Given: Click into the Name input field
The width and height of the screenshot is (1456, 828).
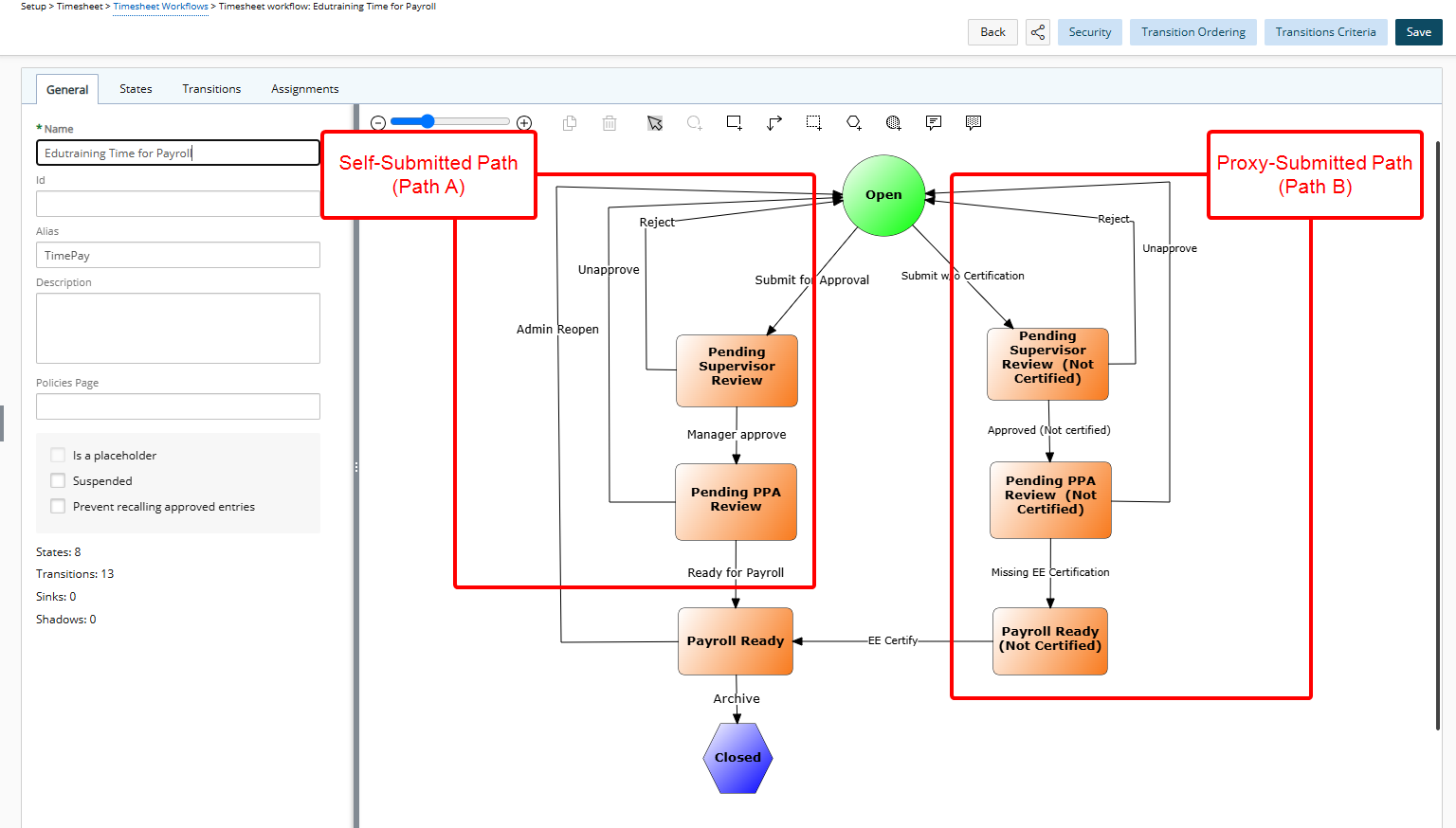Looking at the screenshot, I should pos(178,153).
